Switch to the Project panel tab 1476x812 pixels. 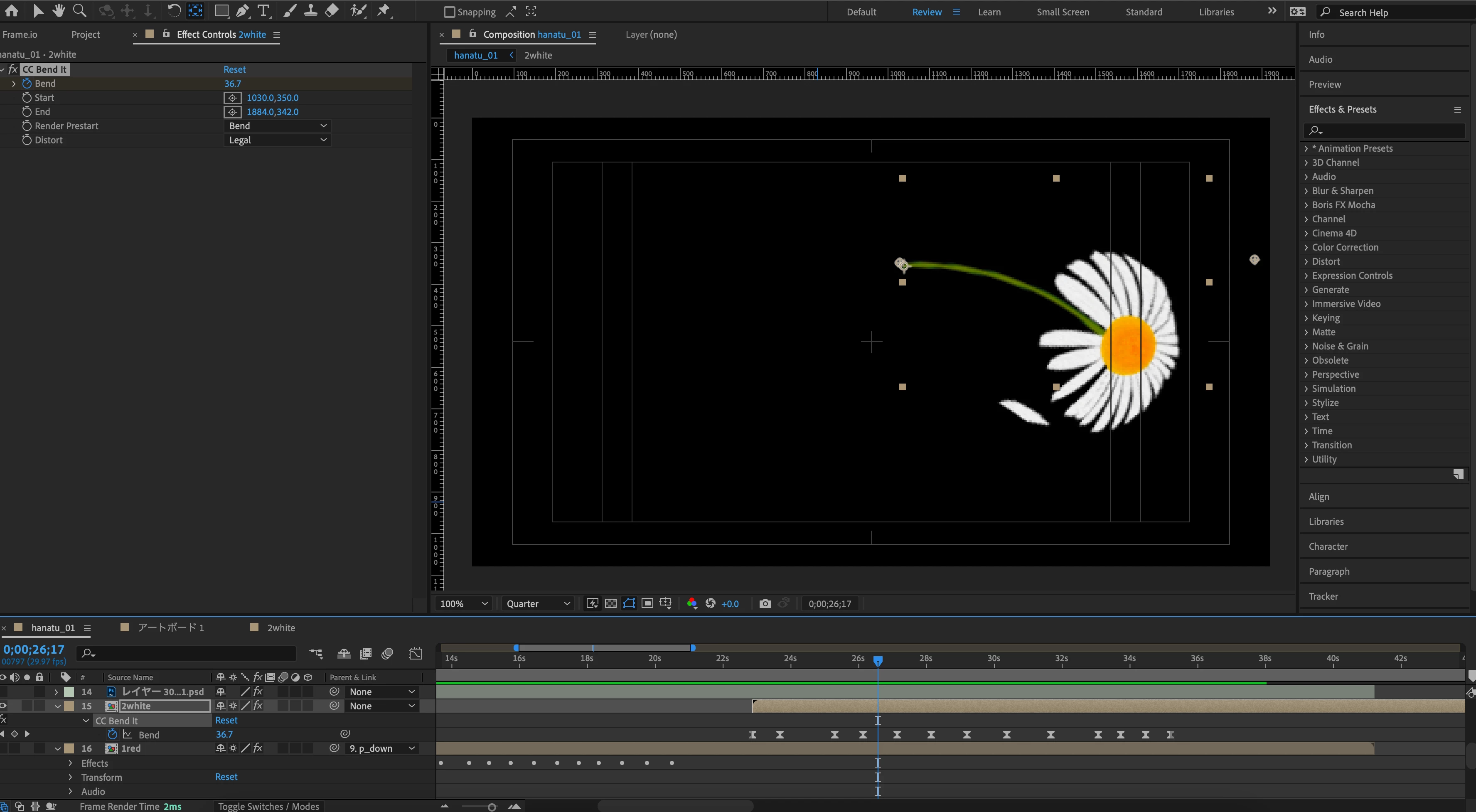click(85, 34)
